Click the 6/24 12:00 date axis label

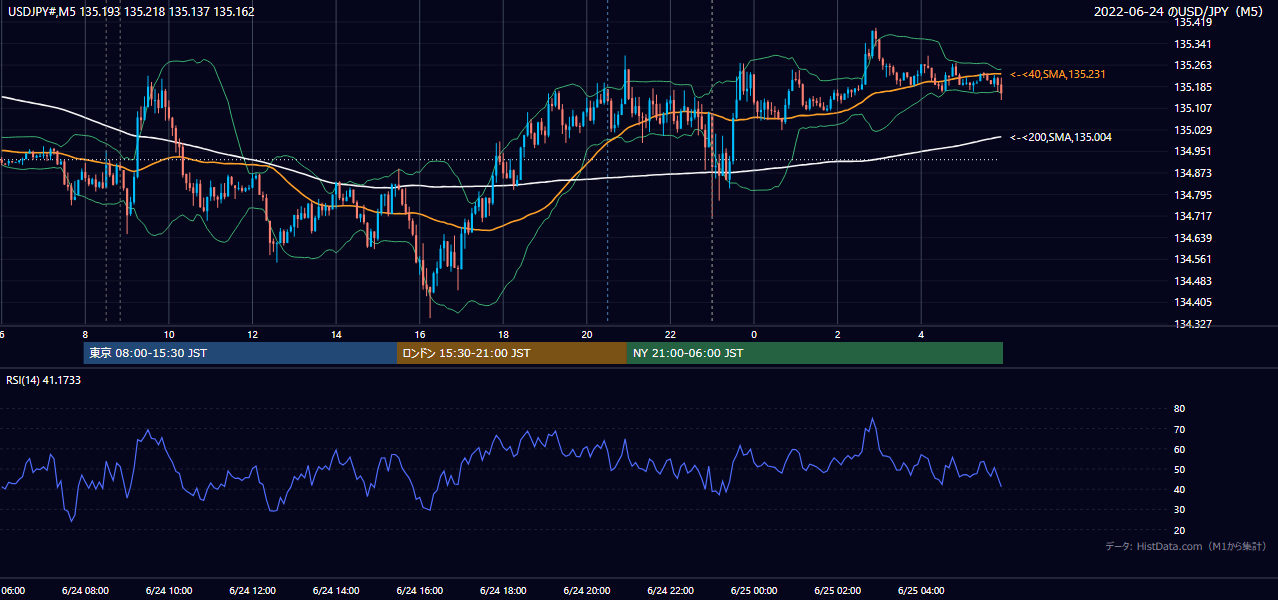point(252,591)
